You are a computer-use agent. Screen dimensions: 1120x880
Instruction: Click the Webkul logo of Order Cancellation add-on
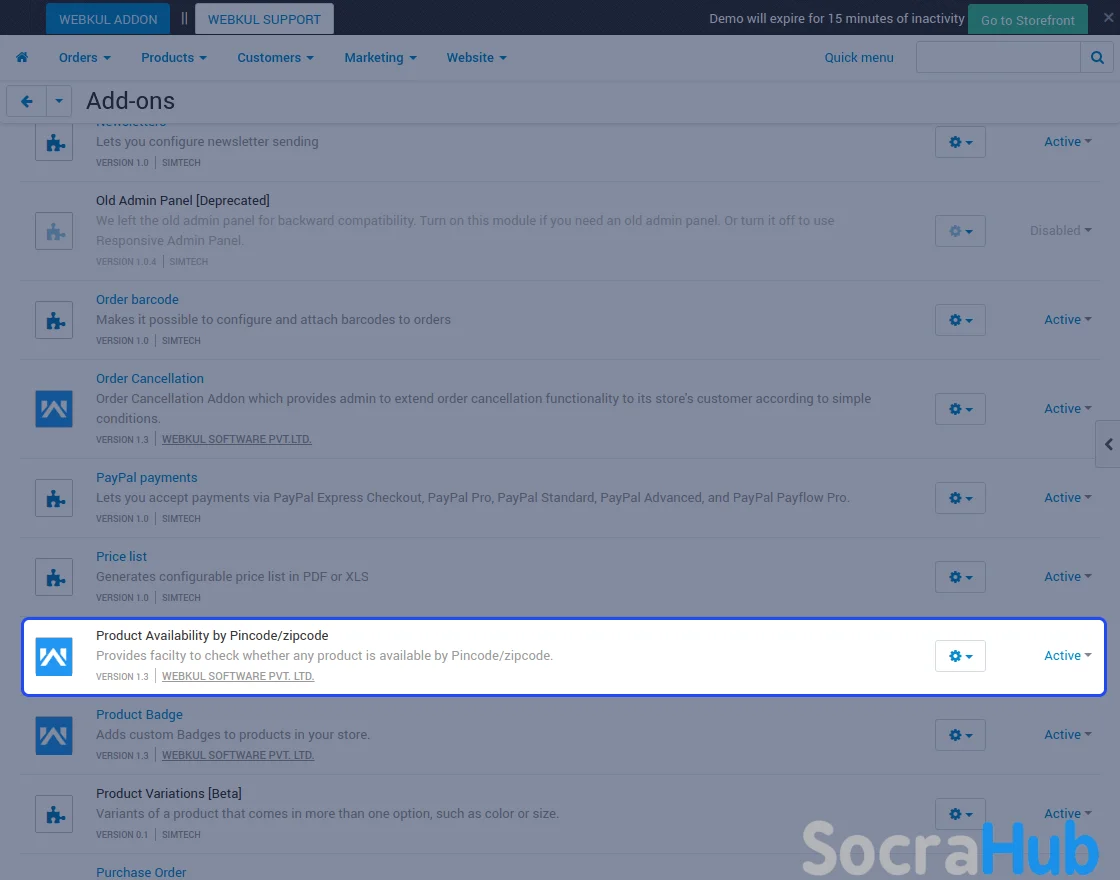pos(54,409)
